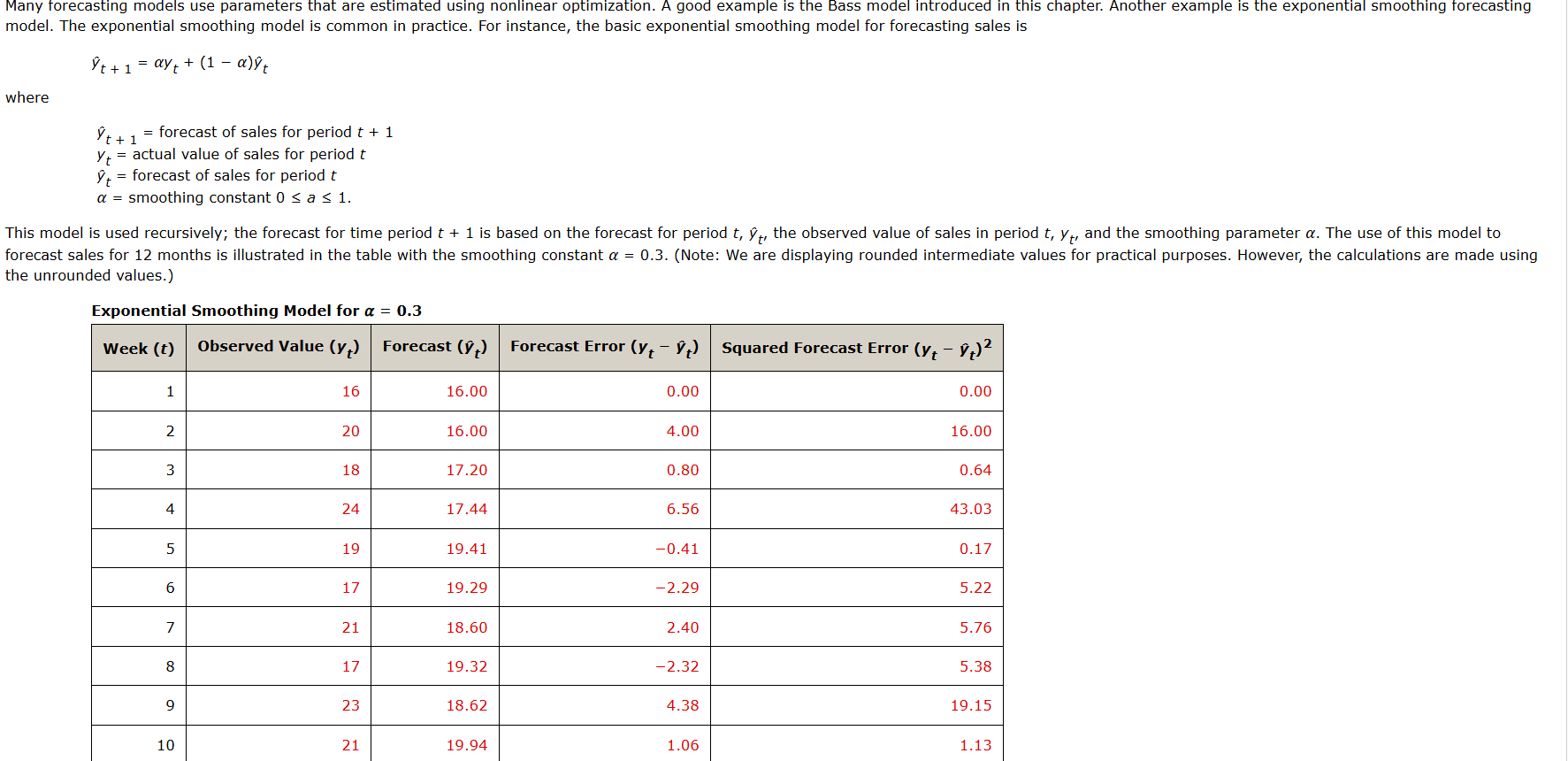Click forecast value 18.62 in week 9
Viewport: 1568px width, 761px height.
coord(467,705)
